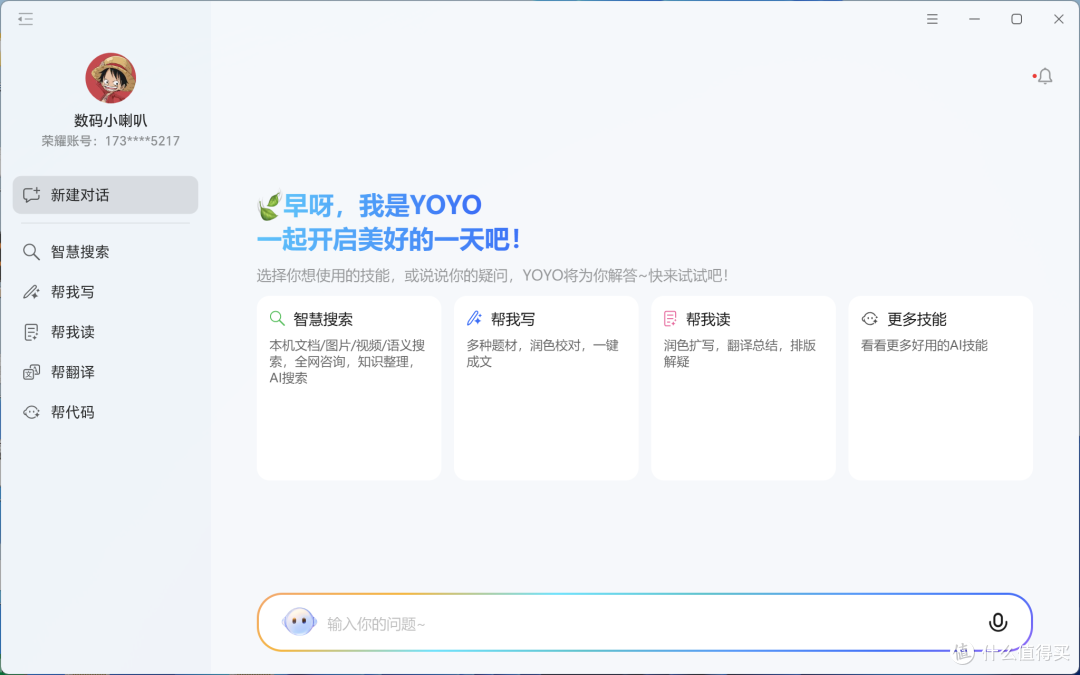Start a new chat with 新建对话

[x=105, y=195]
